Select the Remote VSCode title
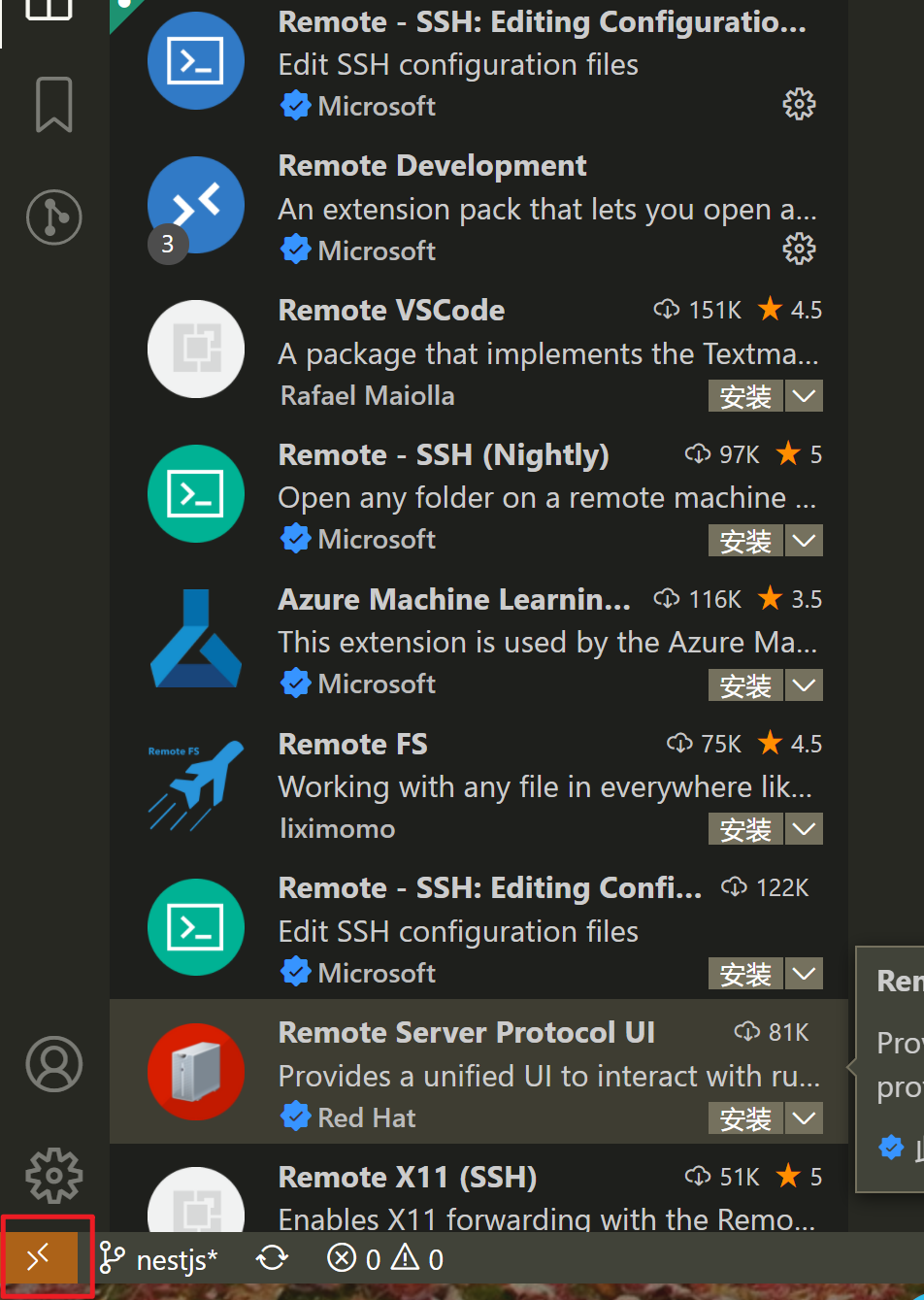The image size is (924, 1300). tap(391, 311)
